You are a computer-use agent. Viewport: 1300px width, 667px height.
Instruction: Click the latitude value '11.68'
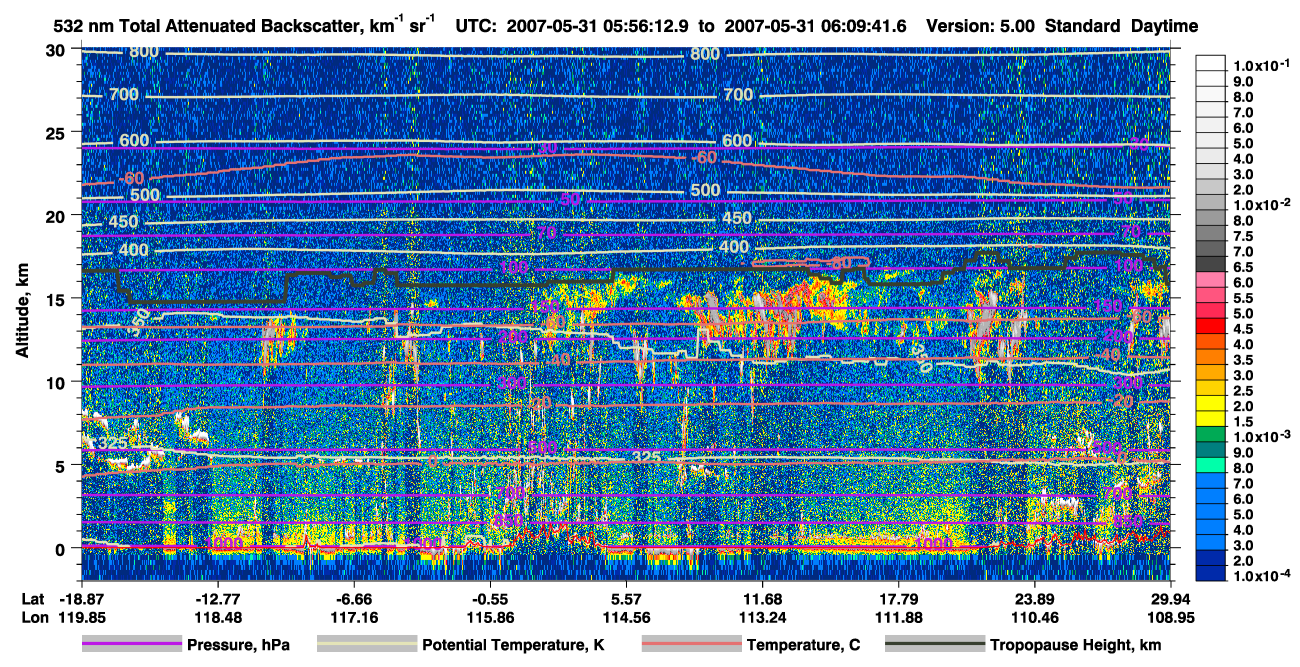click(x=762, y=598)
